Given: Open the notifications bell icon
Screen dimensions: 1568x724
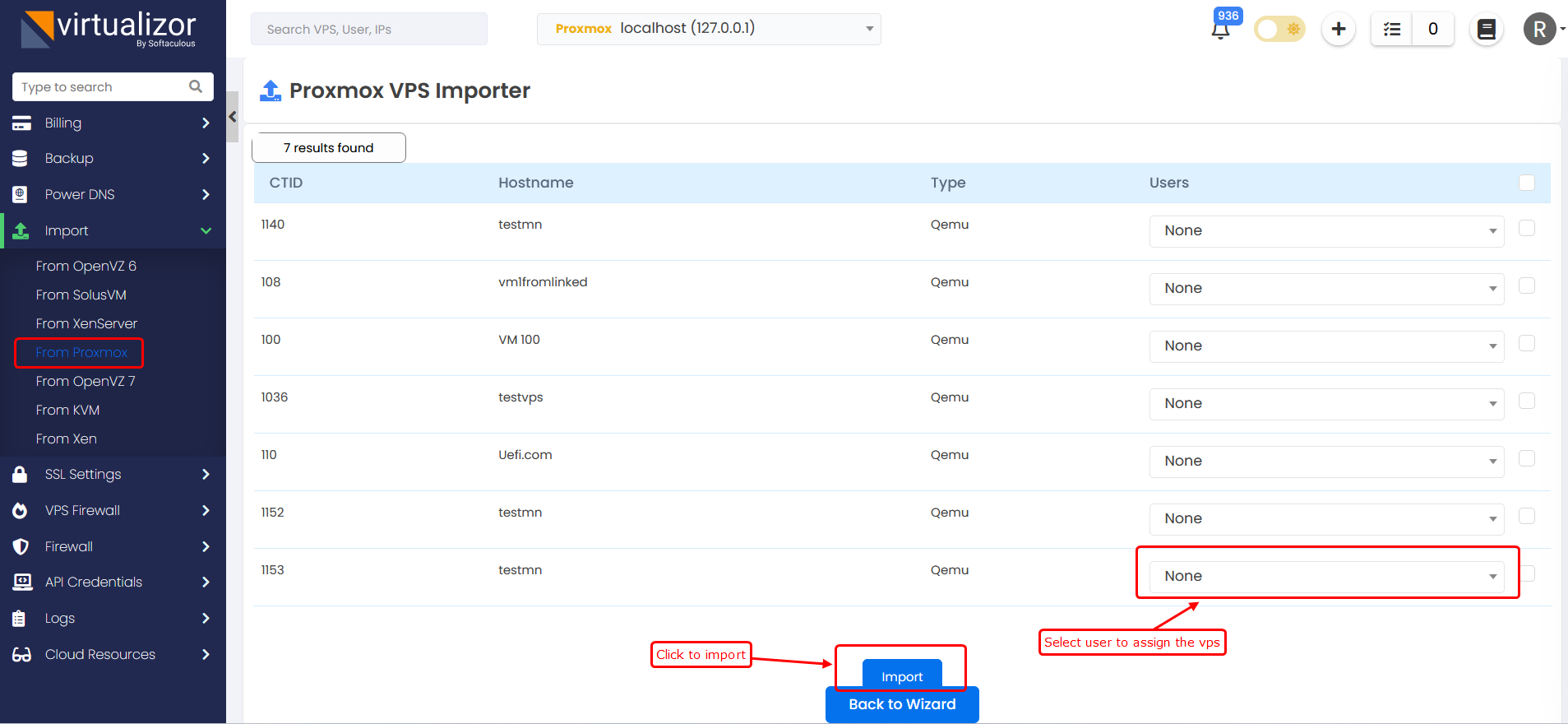Looking at the screenshot, I should [1221, 30].
